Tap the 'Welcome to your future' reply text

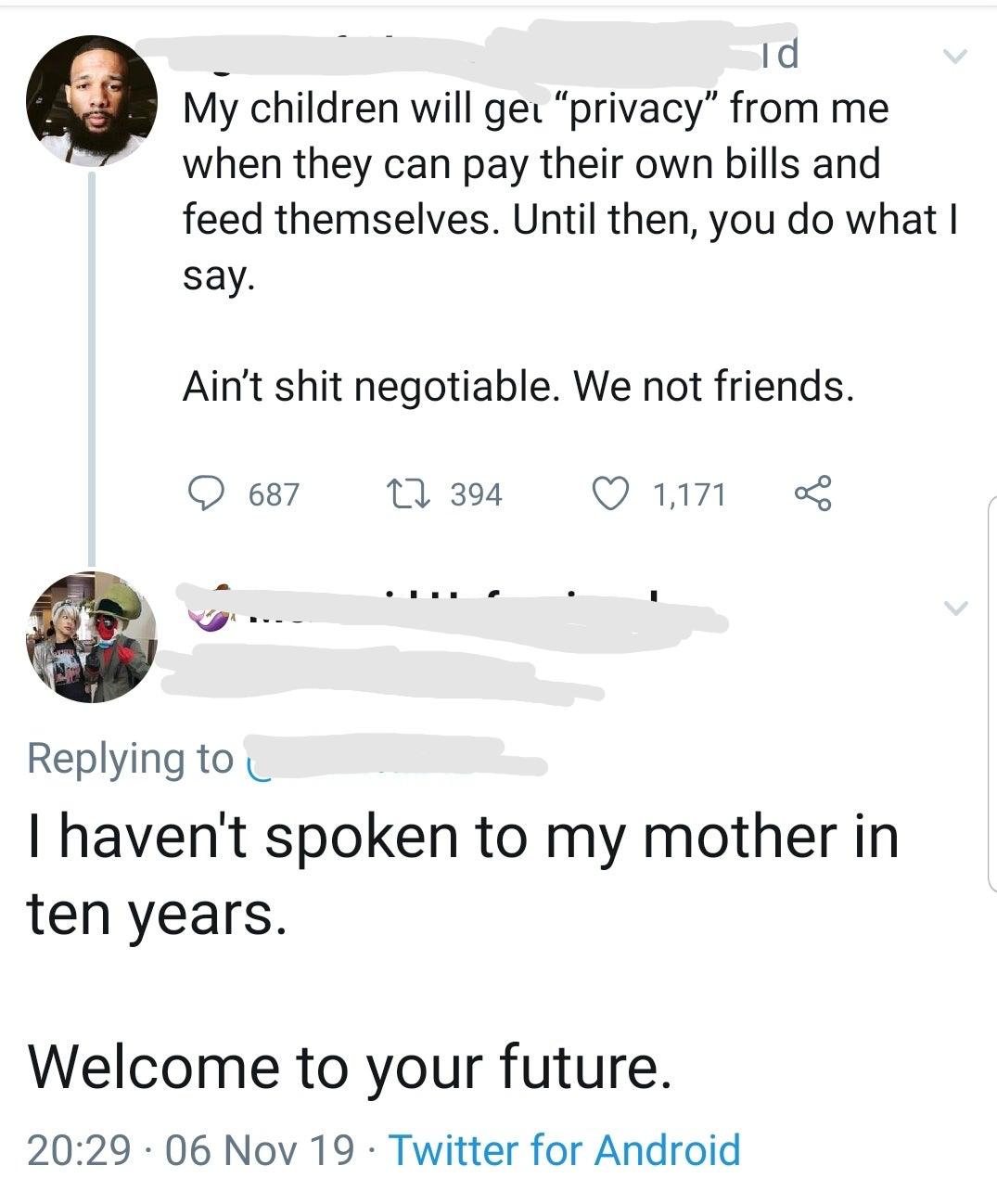[x=349, y=1067]
